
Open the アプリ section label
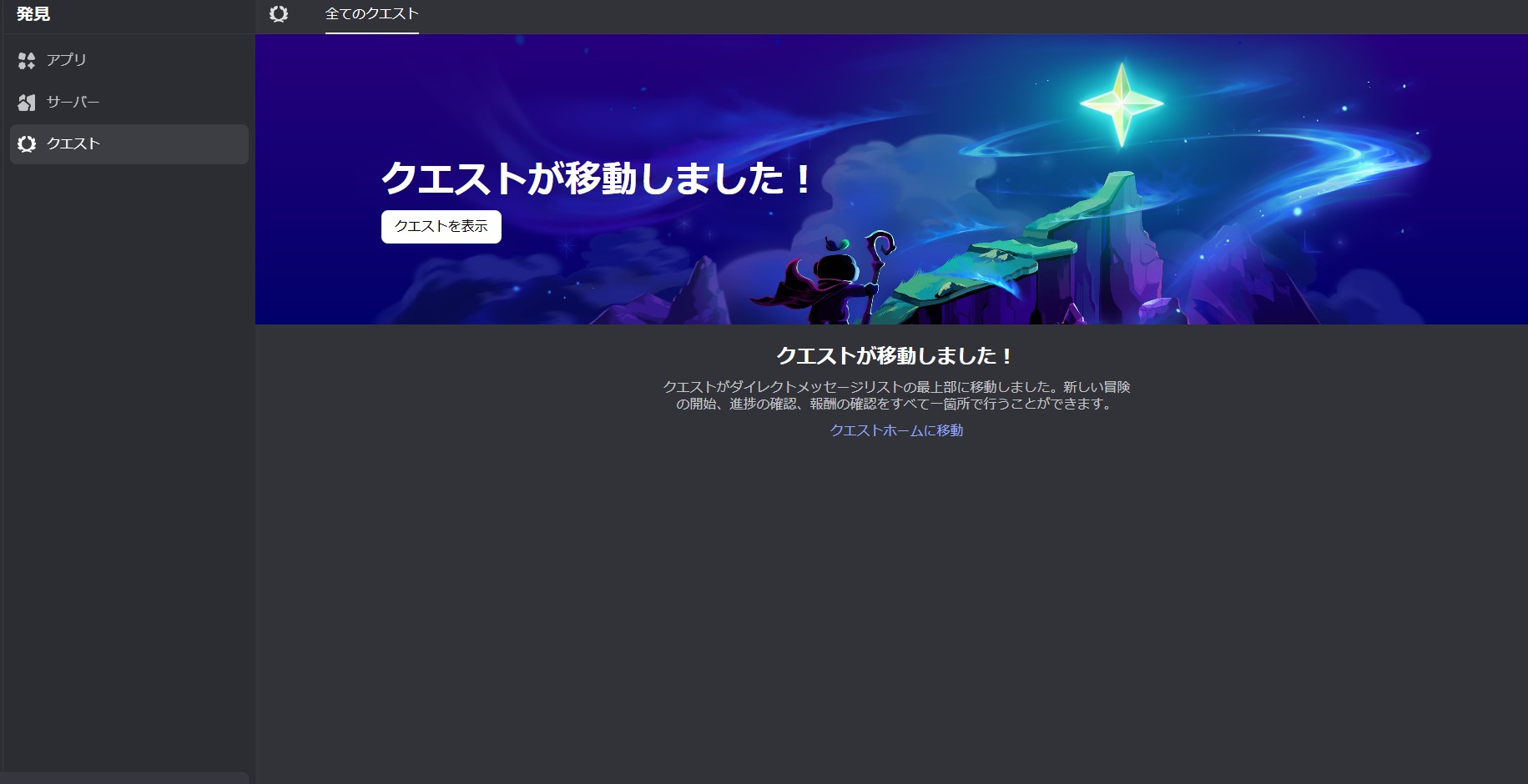(67, 60)
